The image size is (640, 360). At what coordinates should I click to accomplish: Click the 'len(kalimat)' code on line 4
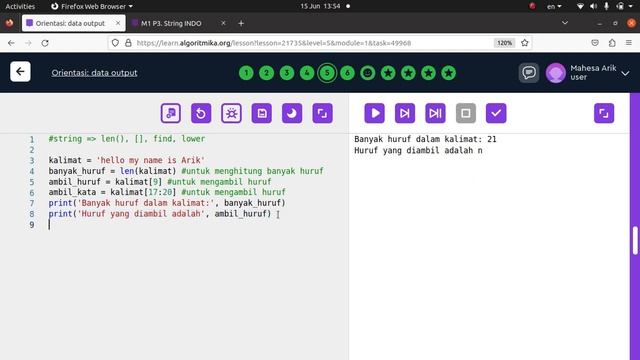148,171
